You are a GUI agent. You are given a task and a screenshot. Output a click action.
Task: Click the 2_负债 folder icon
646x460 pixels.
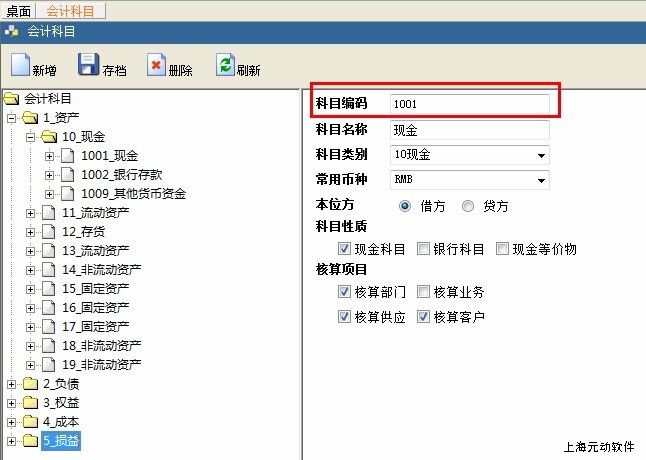click(30, 384)
